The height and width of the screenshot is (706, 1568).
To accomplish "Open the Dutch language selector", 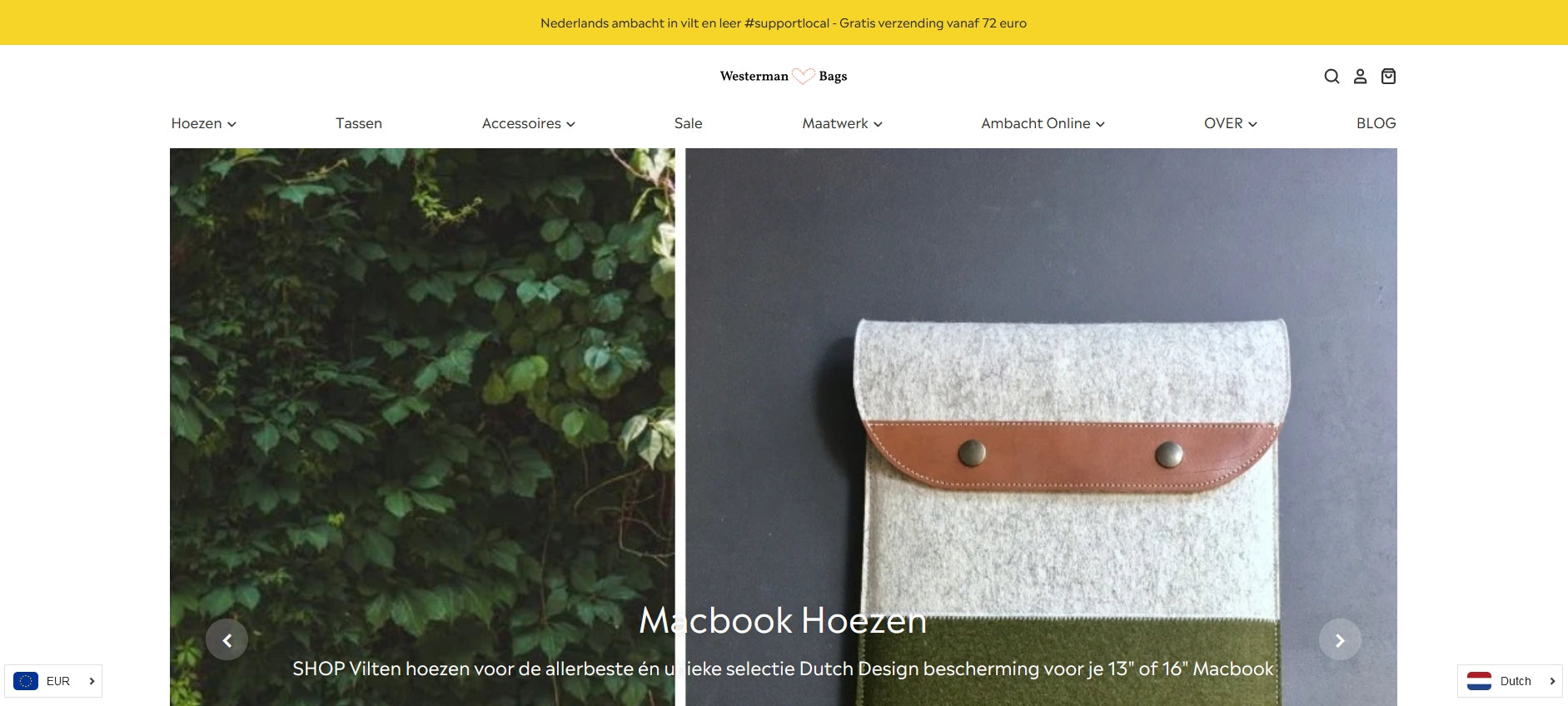I will pos(1510,681).
